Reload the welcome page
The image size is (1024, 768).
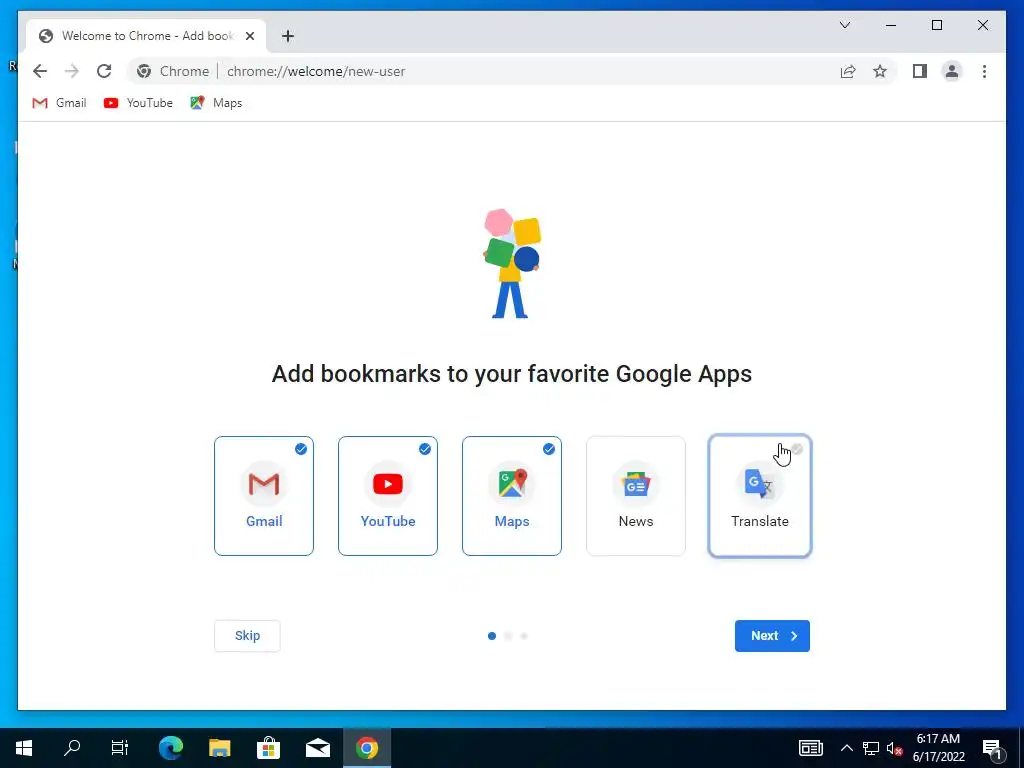point(104,71)
